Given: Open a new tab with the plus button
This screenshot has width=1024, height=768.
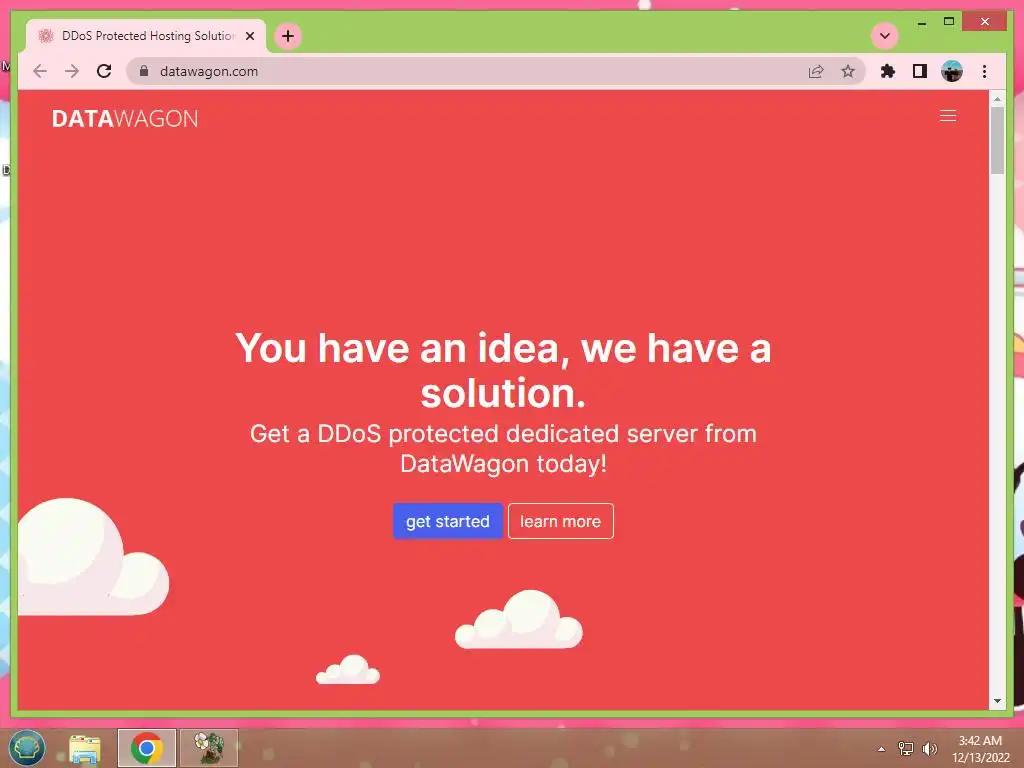Looking at the screenshot, I should pos(288,36).
